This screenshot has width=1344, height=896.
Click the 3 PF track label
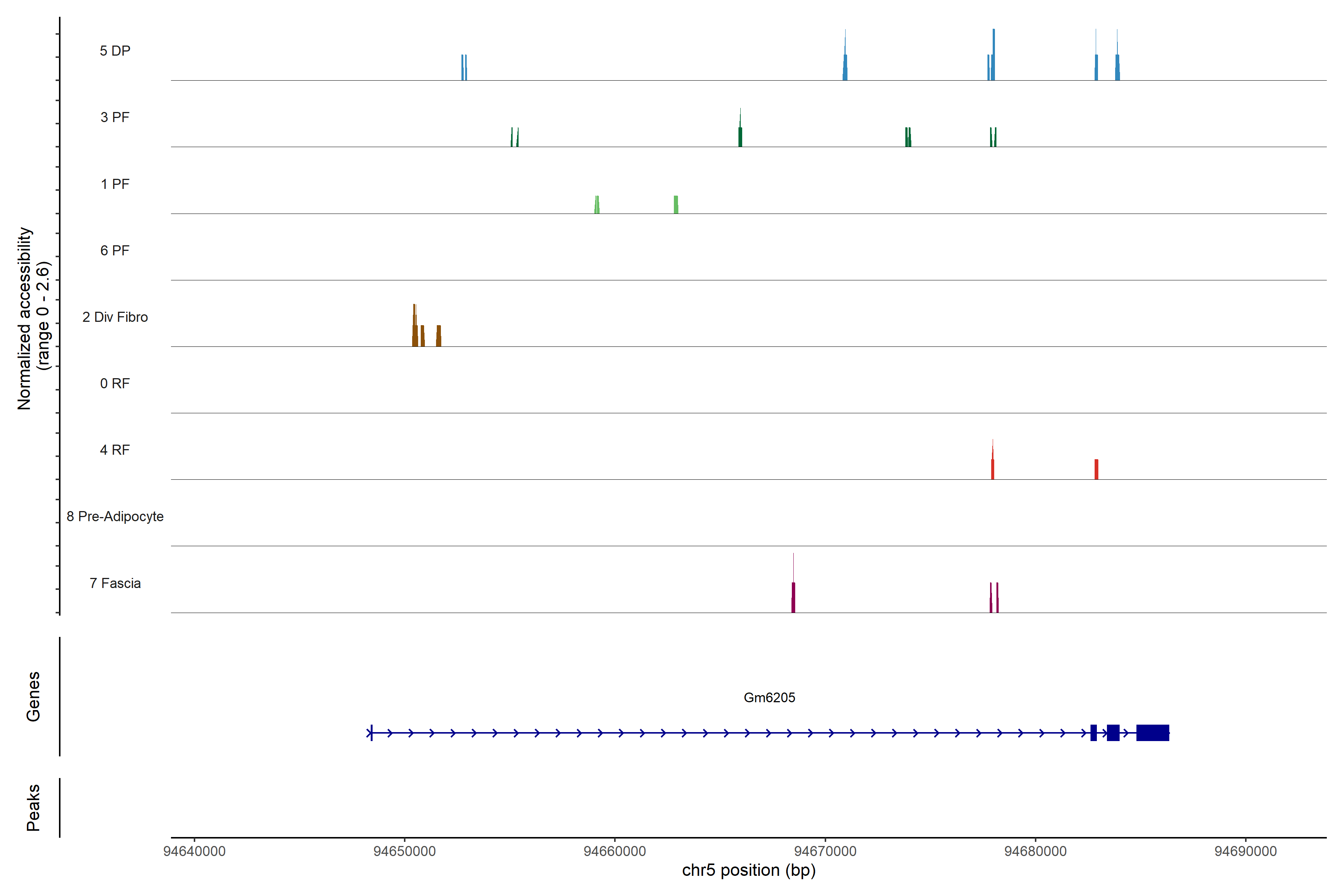coord(115,117)
